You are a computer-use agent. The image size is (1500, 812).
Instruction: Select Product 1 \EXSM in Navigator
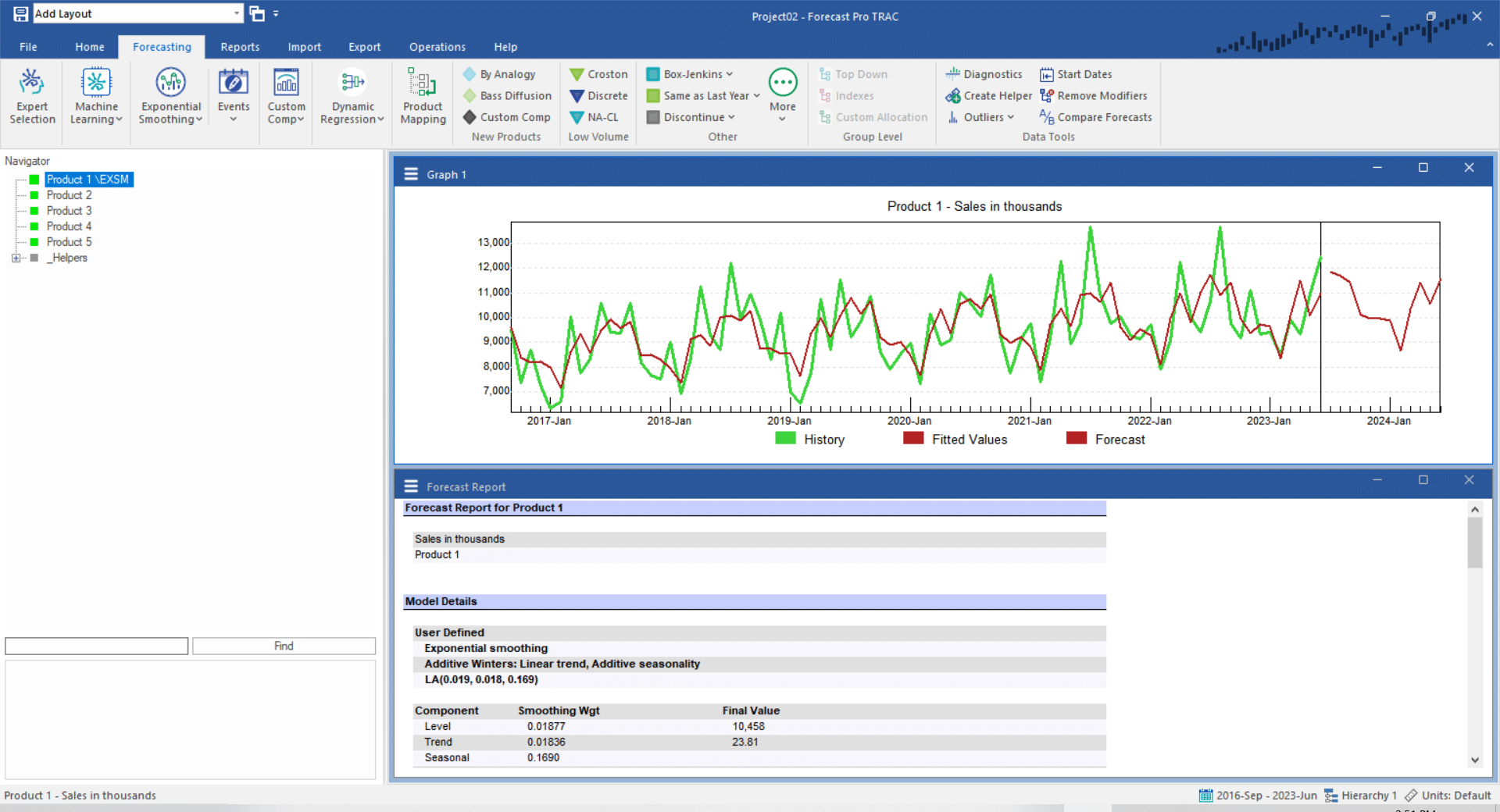(x=87, y=180)
